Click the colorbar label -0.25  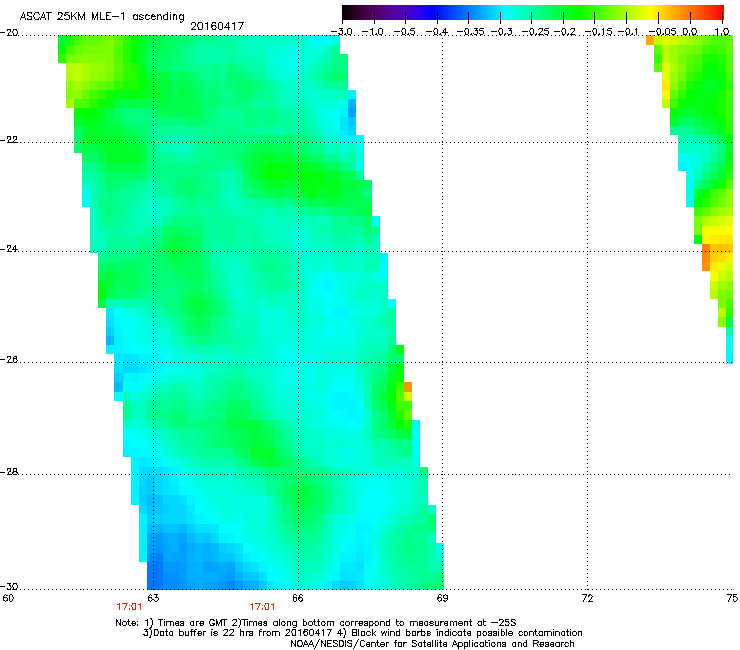point(535,32)
